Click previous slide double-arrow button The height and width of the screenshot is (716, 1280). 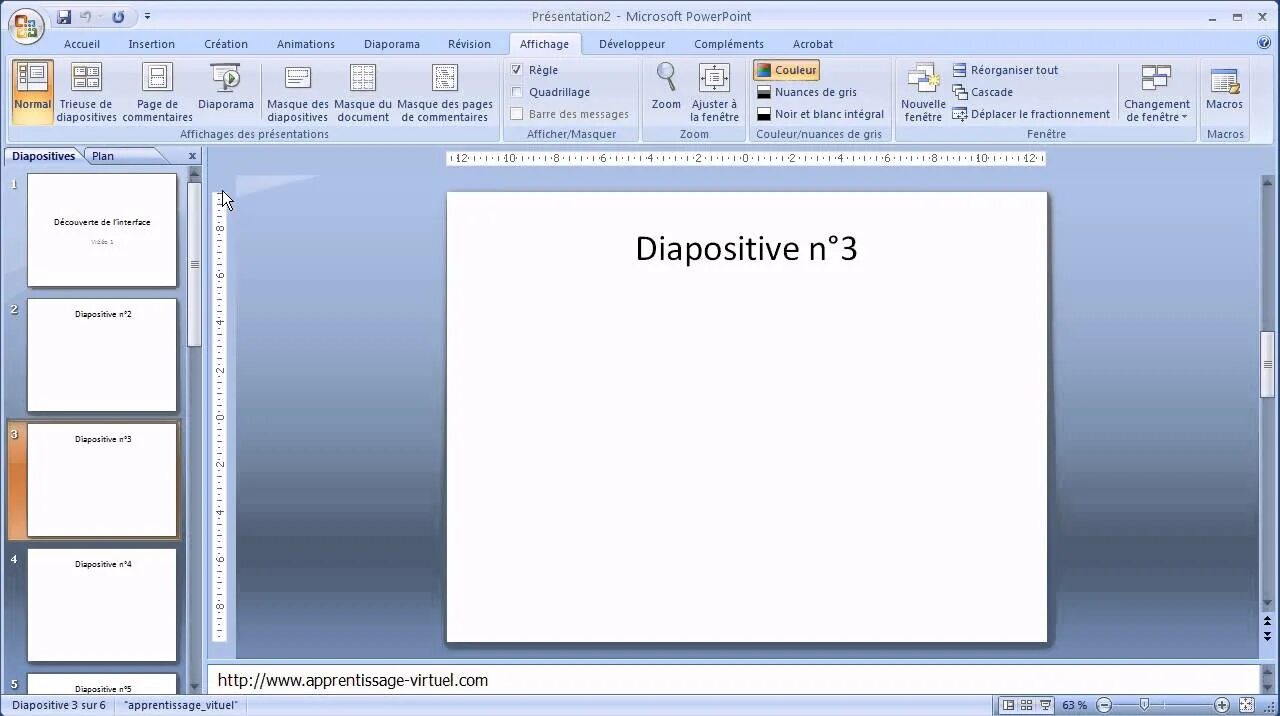[x=1268, y=622]
